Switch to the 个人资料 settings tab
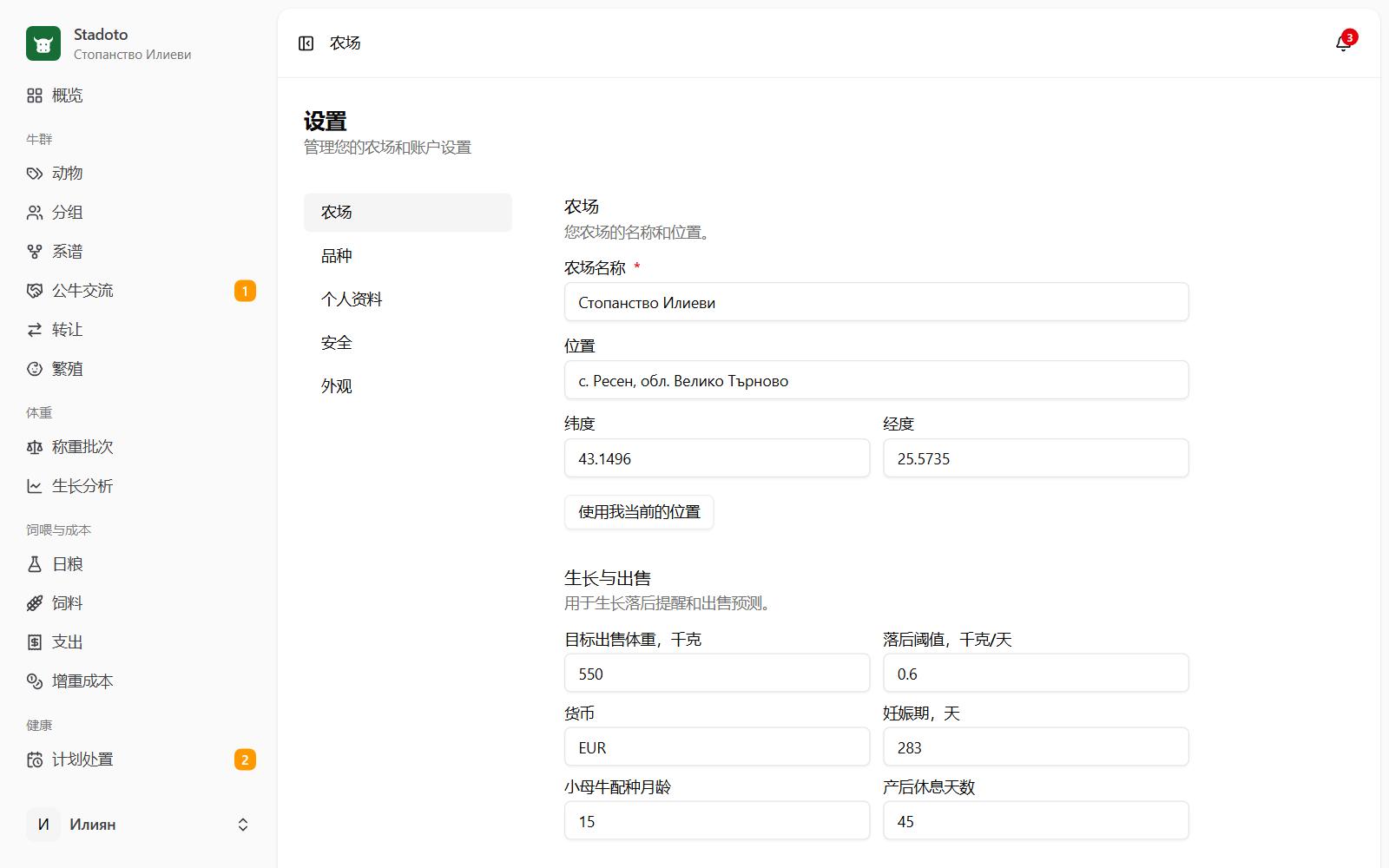Image resolution: width=1389 pixels, height=868 pixels. 408,299
